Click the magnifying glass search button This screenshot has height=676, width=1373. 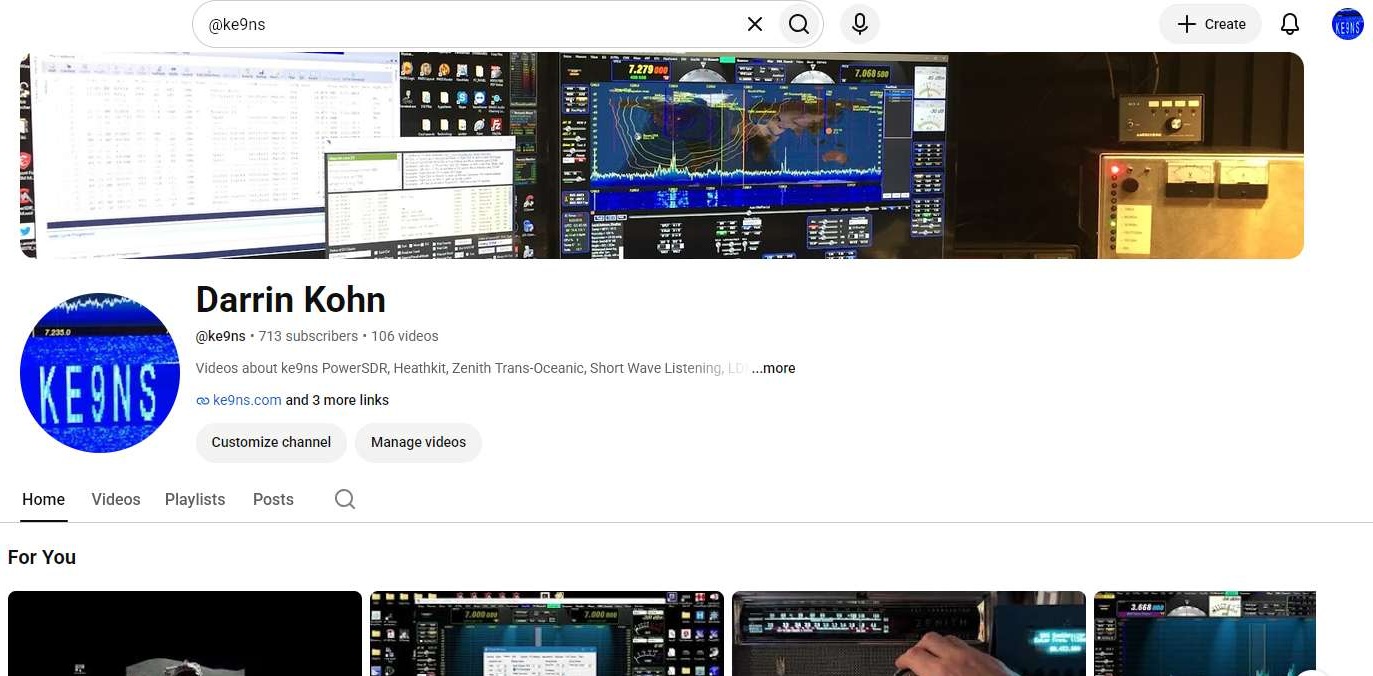[x=798, y=24]
